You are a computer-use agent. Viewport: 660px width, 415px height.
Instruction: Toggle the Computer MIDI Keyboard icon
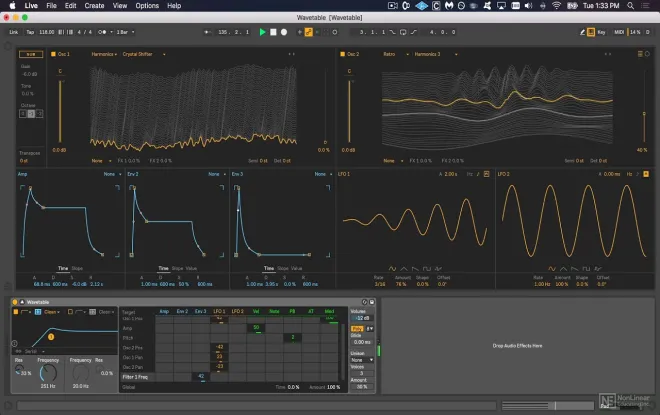591,32
